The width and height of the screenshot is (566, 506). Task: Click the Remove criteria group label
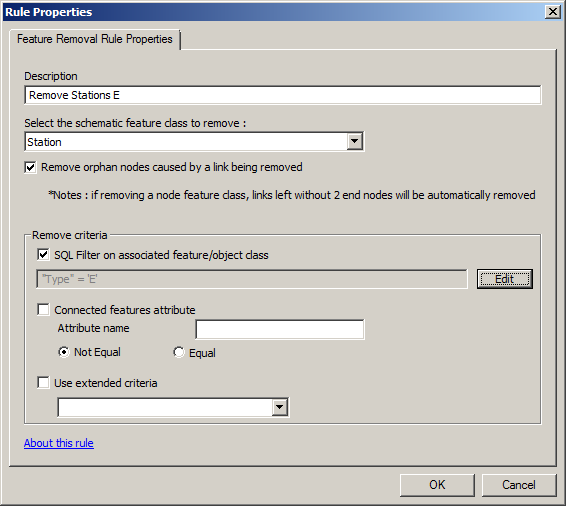(70, 235)
